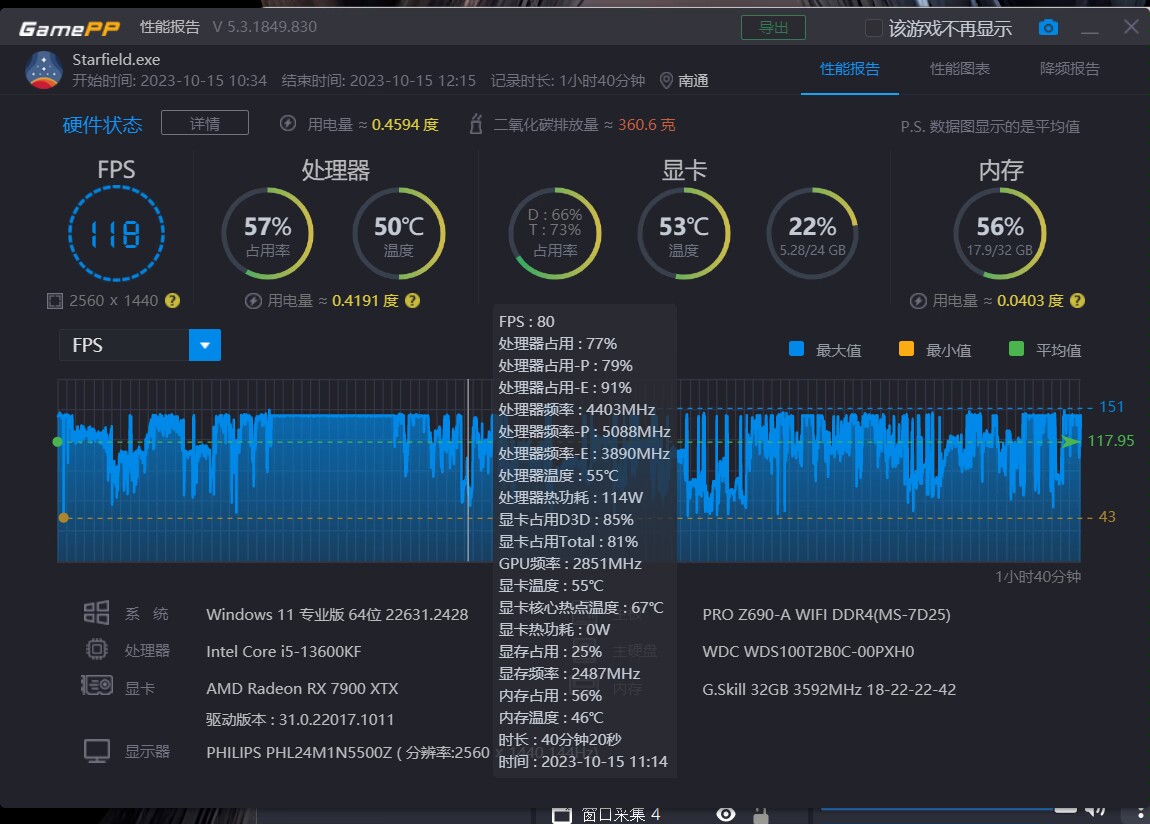Go to the 降频报告 tab

point(1069,69)
